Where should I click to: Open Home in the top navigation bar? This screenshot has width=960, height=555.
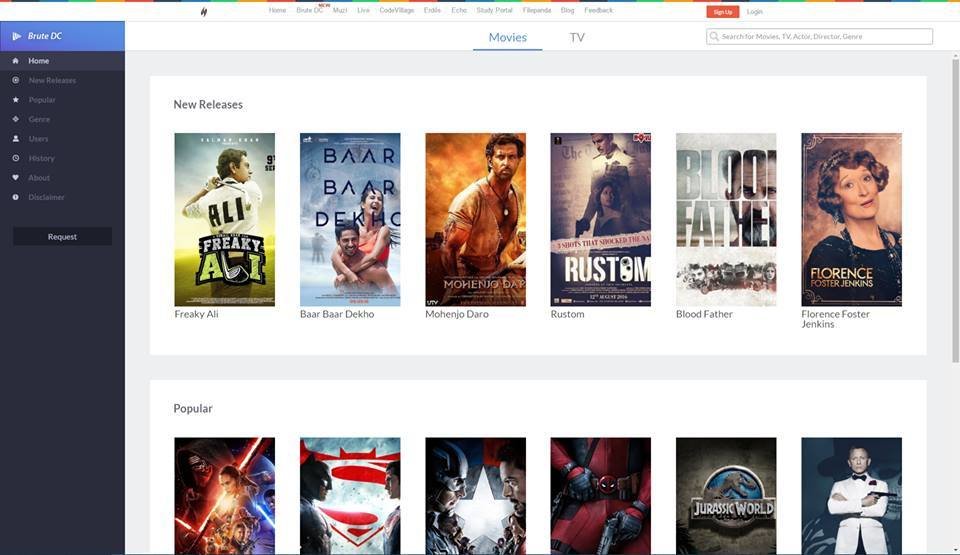point(277,10)
